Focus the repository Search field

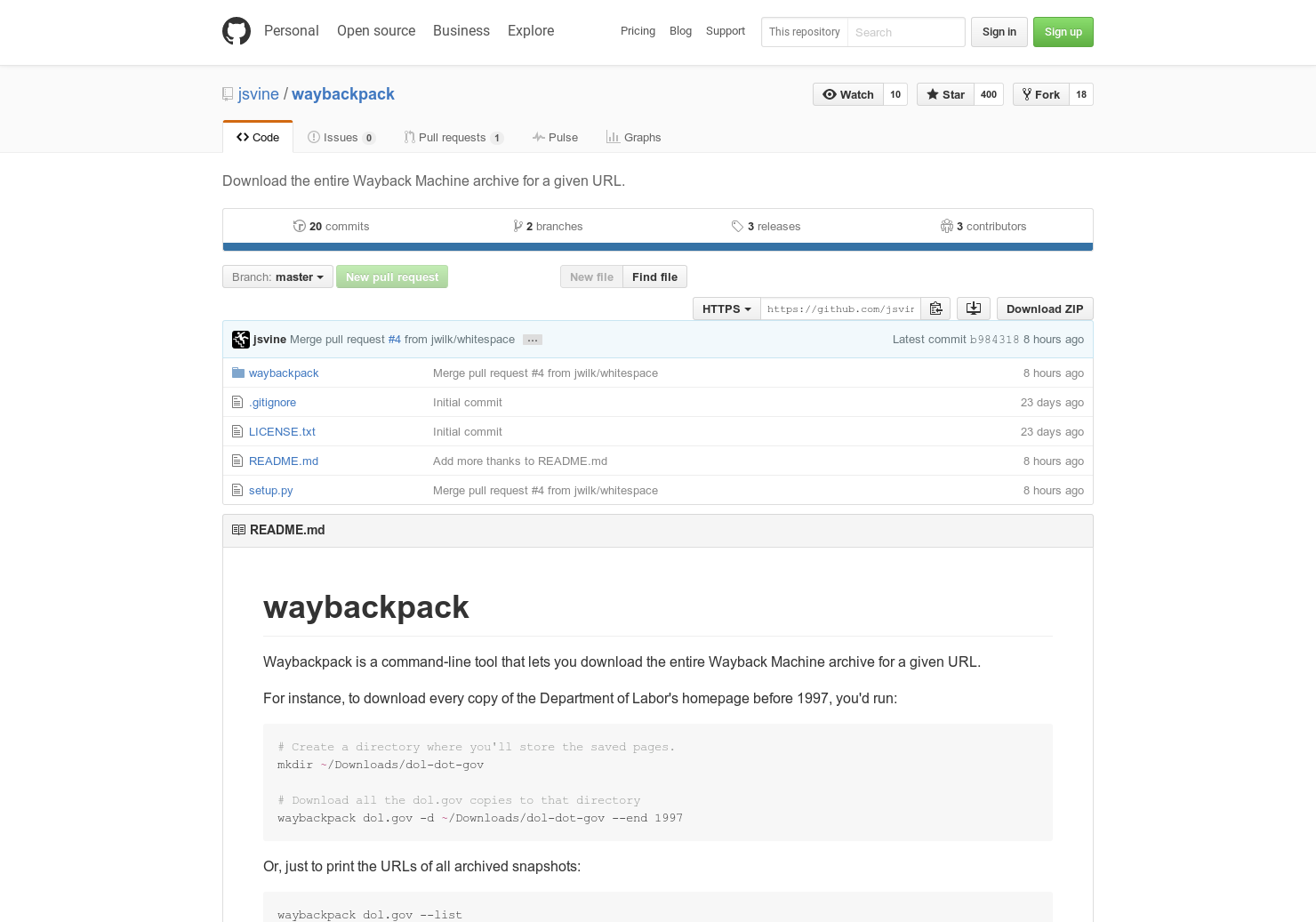pyautogui.click(x=906, y=32)
